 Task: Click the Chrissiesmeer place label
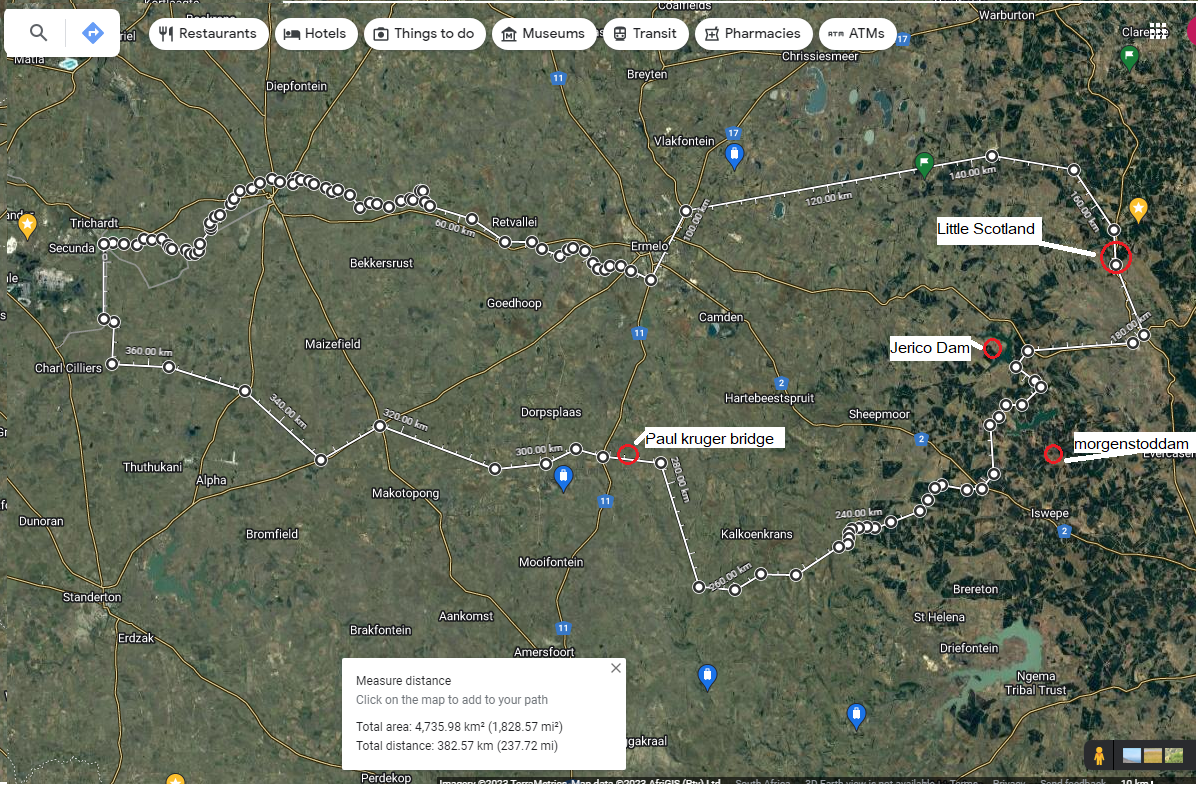pos(820,57)
